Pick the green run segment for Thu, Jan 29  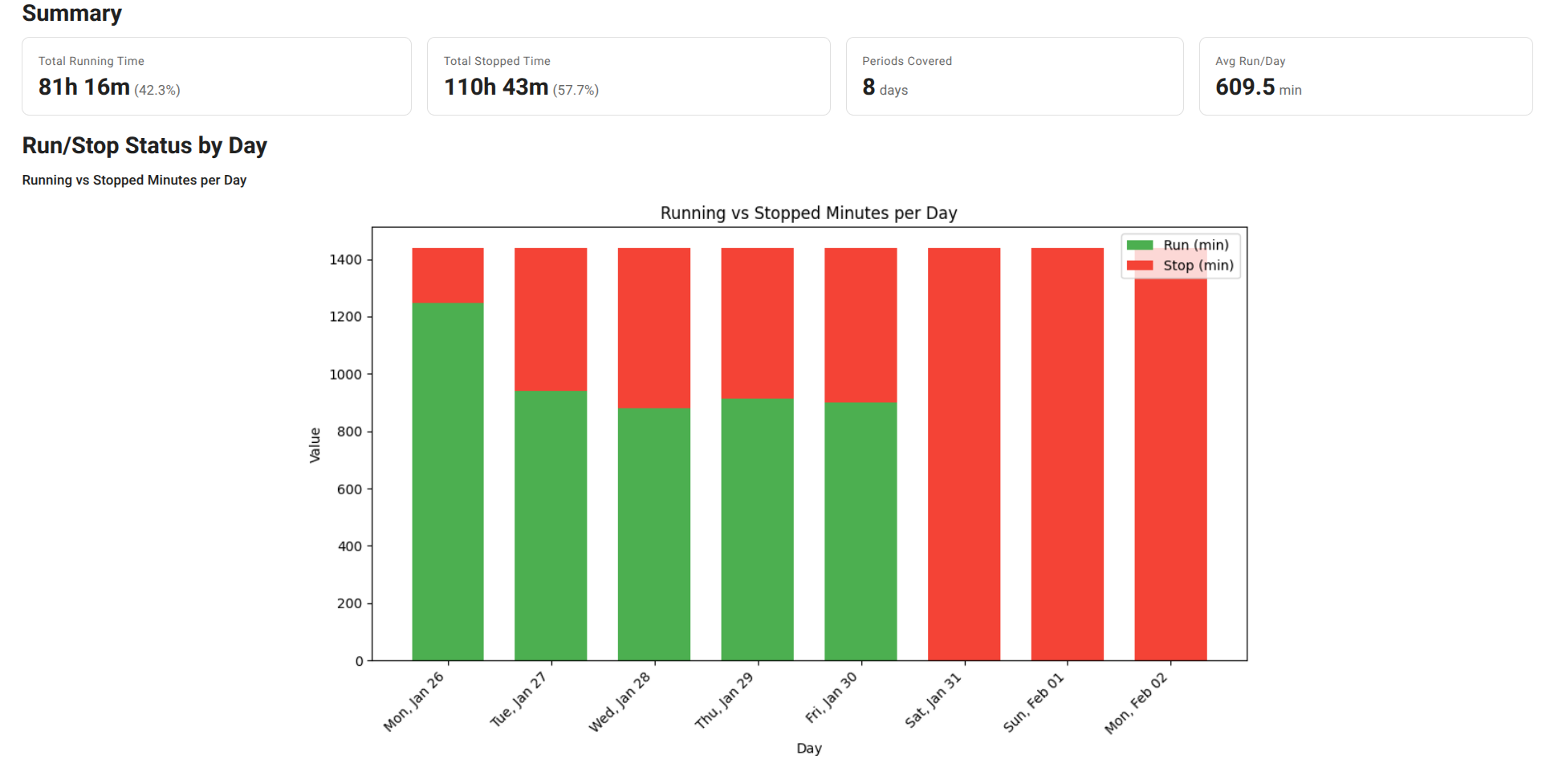757,530
